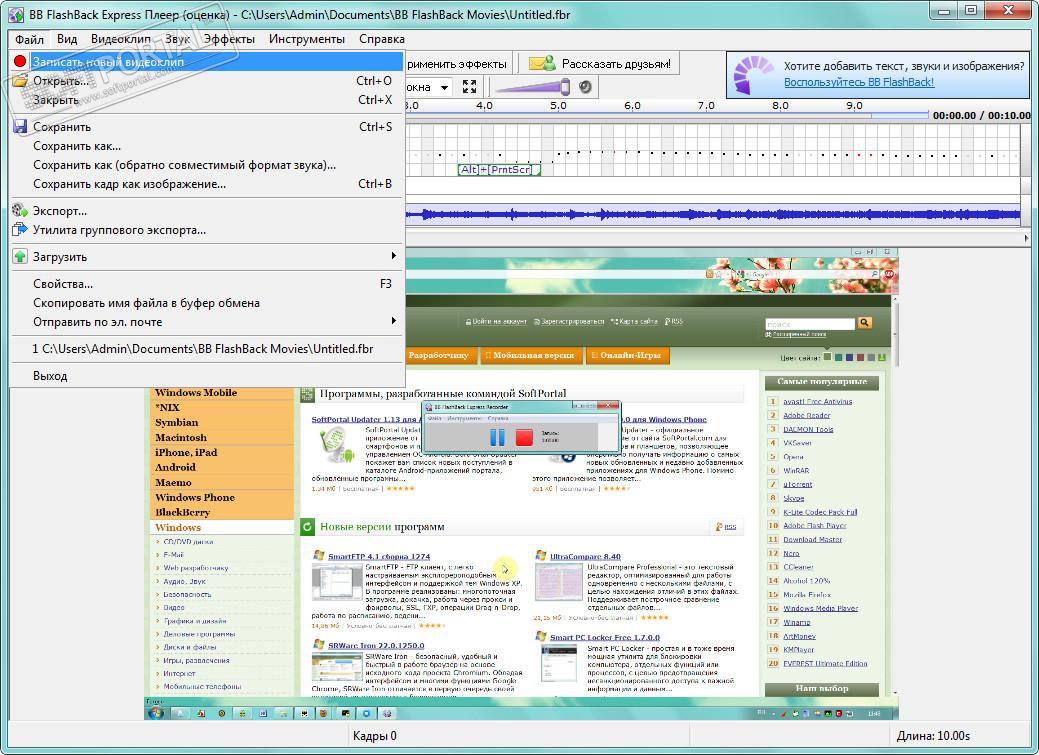This screenshot has width=1039, height=755.
Task: Click the Применить эффекты toolbar button
Action: click(x=458, y=64)
